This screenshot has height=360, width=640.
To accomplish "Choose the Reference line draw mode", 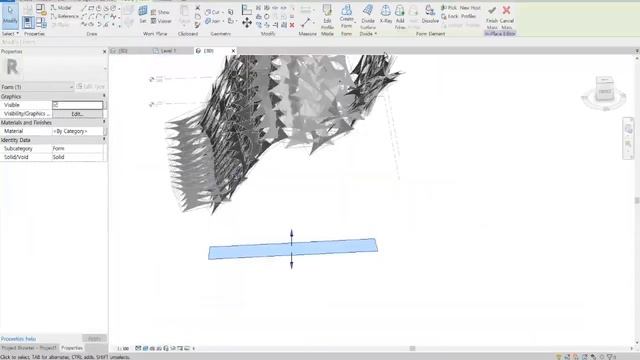I will point(64,16).
